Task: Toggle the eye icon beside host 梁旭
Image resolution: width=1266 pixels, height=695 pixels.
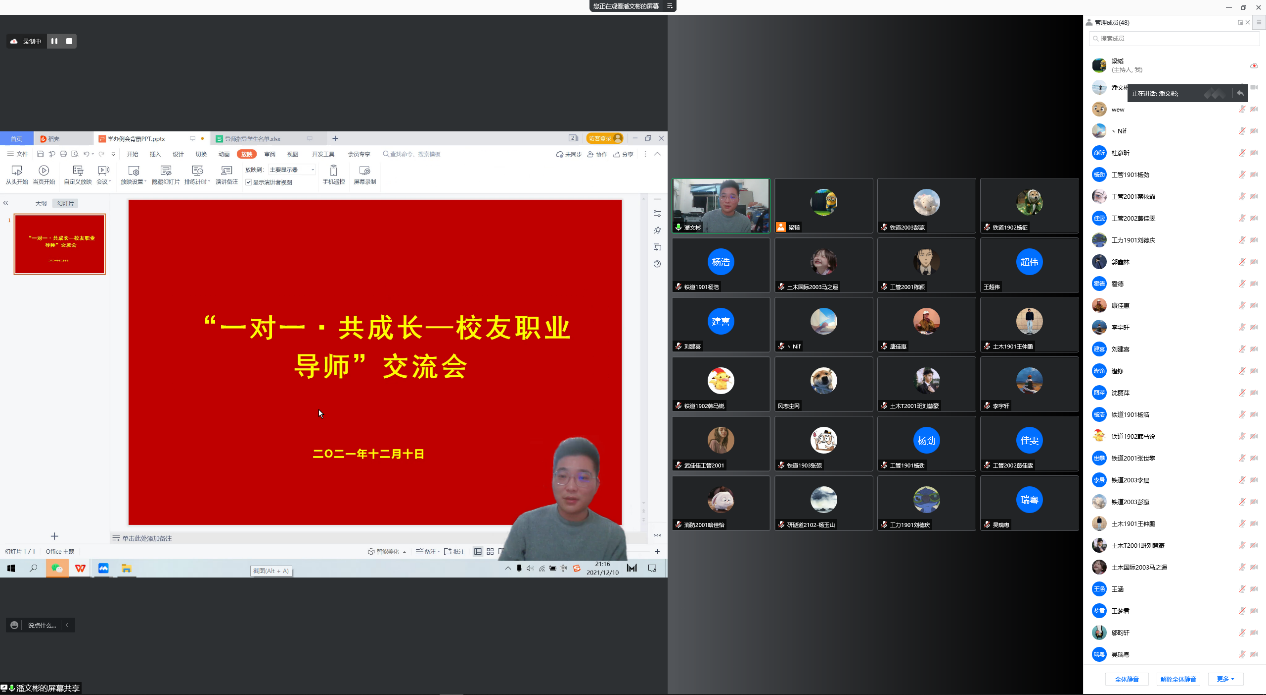Action: coord(1253,66)
